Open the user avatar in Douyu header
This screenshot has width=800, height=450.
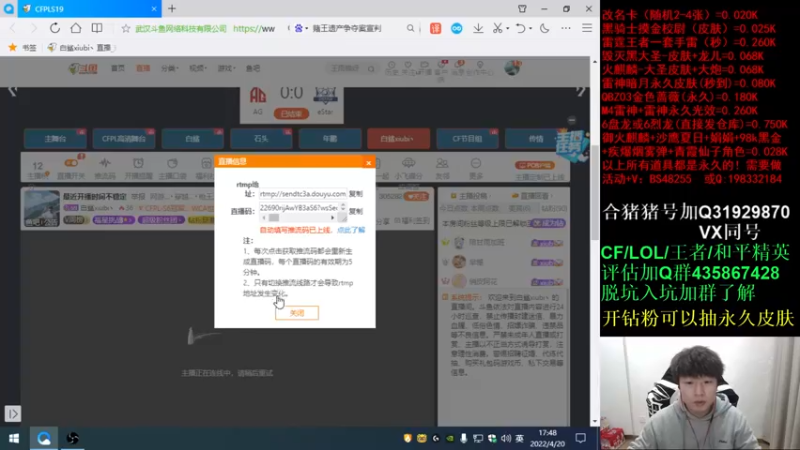tap(512, 68)
